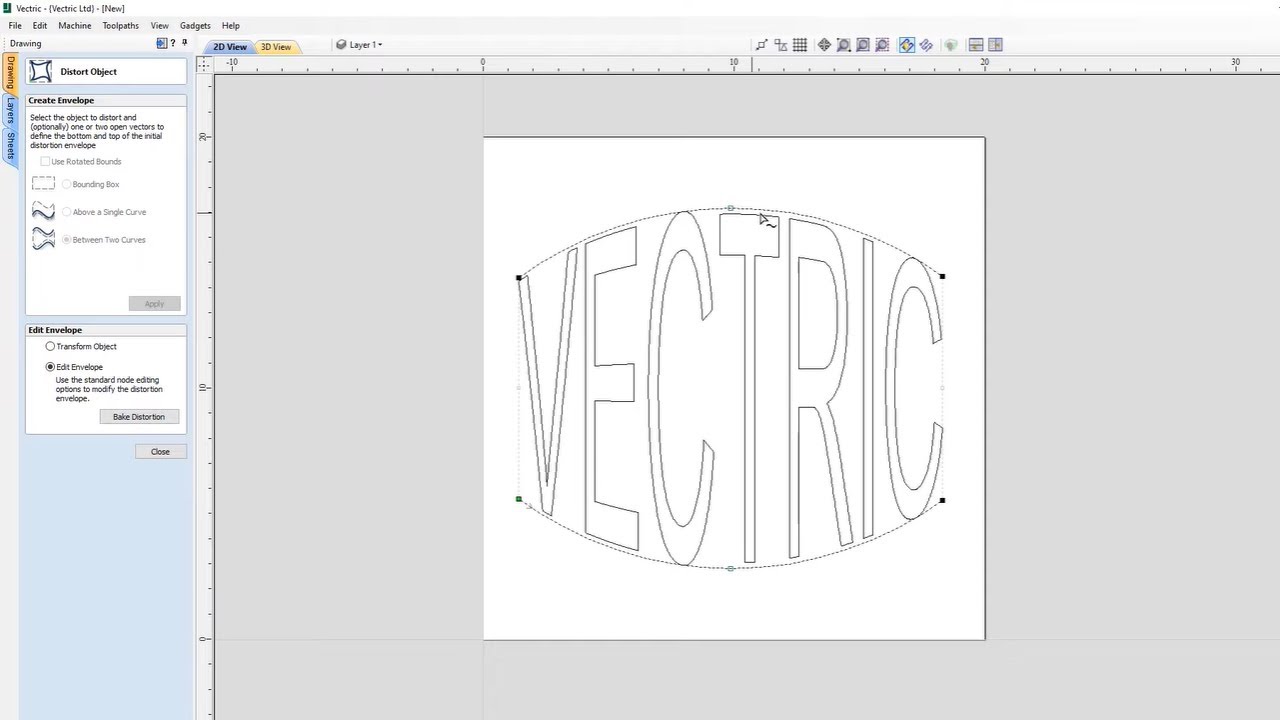
Task: Click the ruler origin corner icon
Action: click(204, 63)
